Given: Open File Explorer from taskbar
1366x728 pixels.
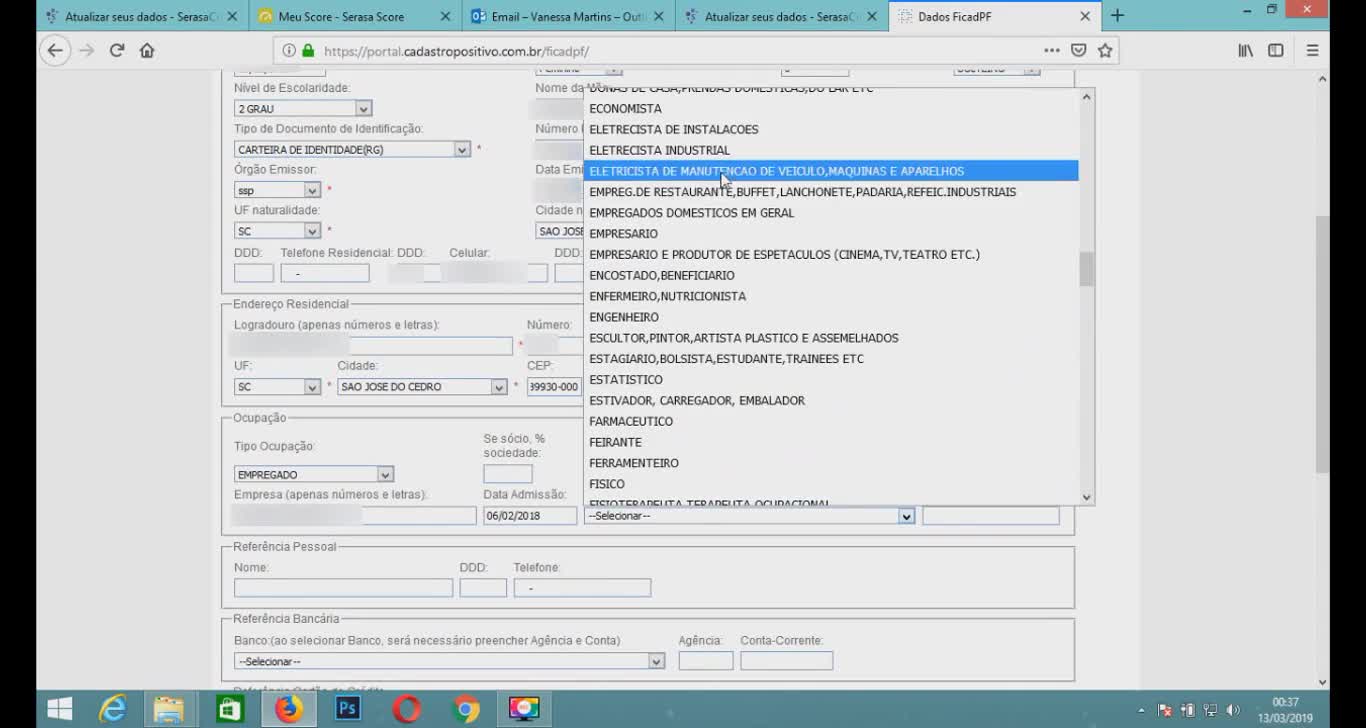Looking at the screenshot, I should coord(170,709).
